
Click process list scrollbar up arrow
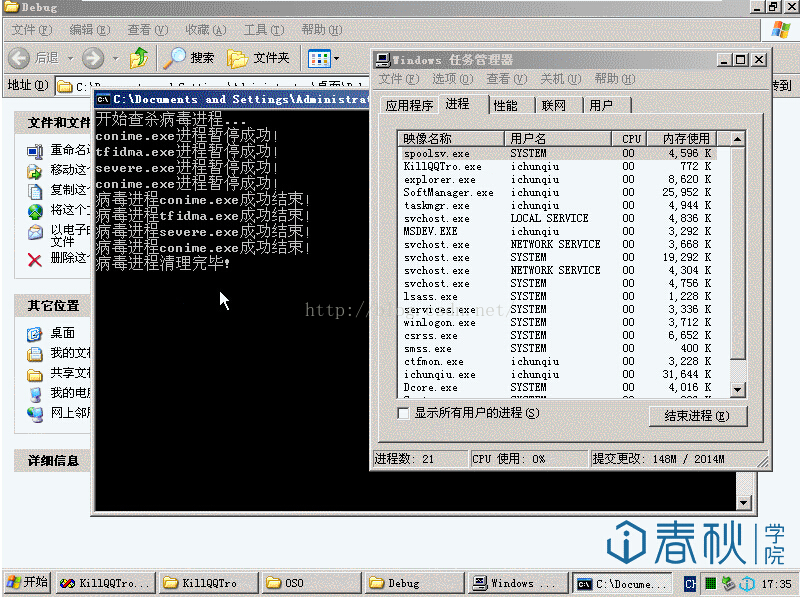(738, 139)
